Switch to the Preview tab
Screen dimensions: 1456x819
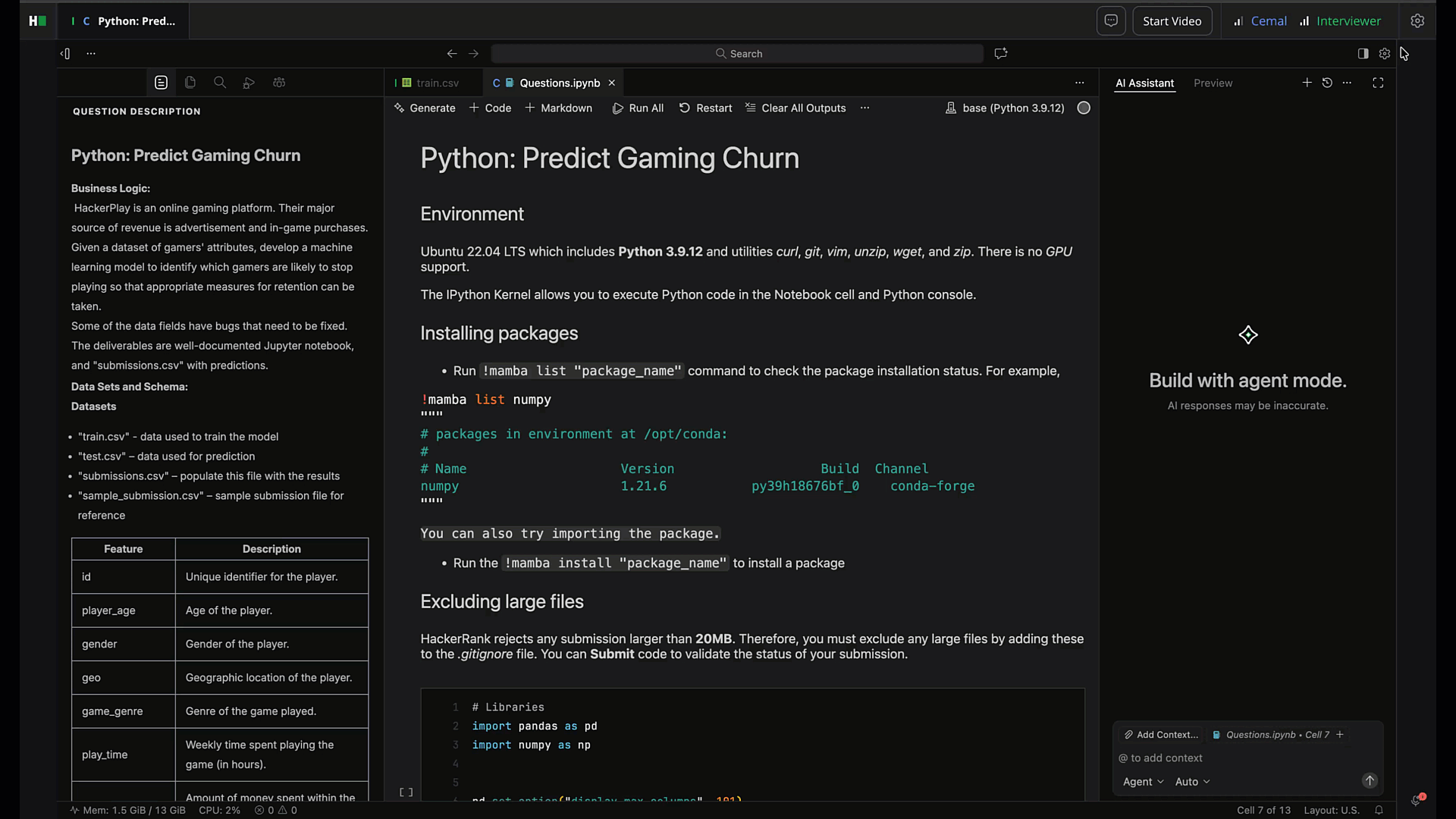pos(1212,83)
